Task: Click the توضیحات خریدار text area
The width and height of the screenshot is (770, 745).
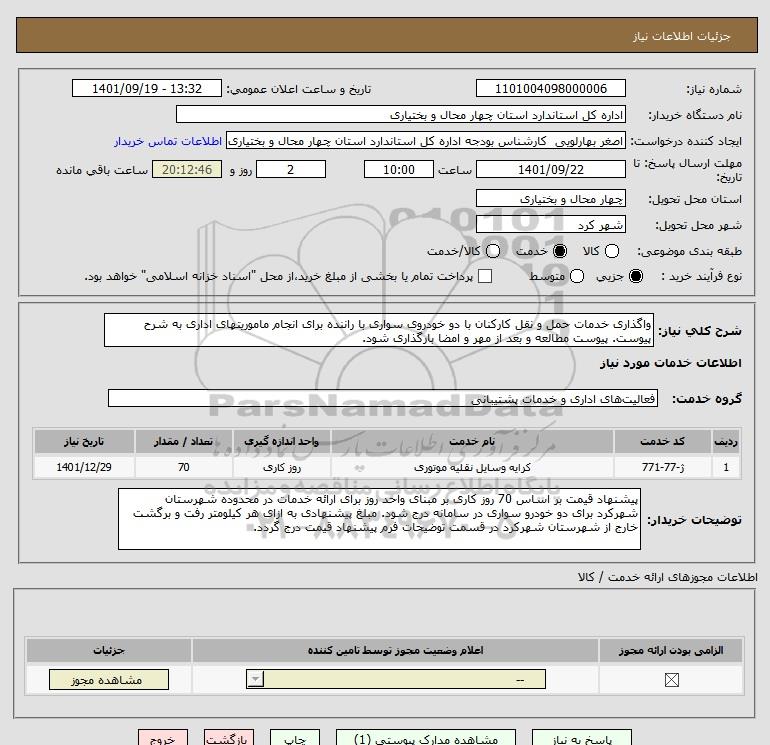Action: click(379, 519)
